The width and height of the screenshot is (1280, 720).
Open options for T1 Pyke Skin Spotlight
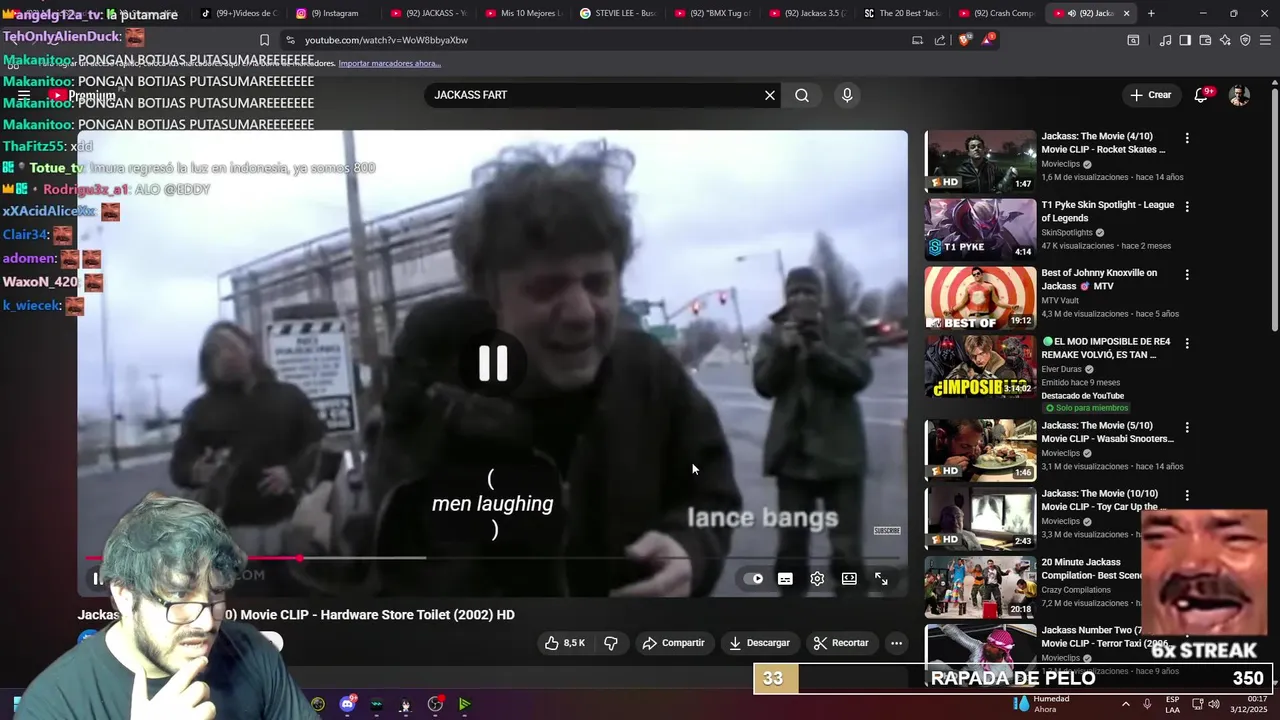pos(1187,206)
